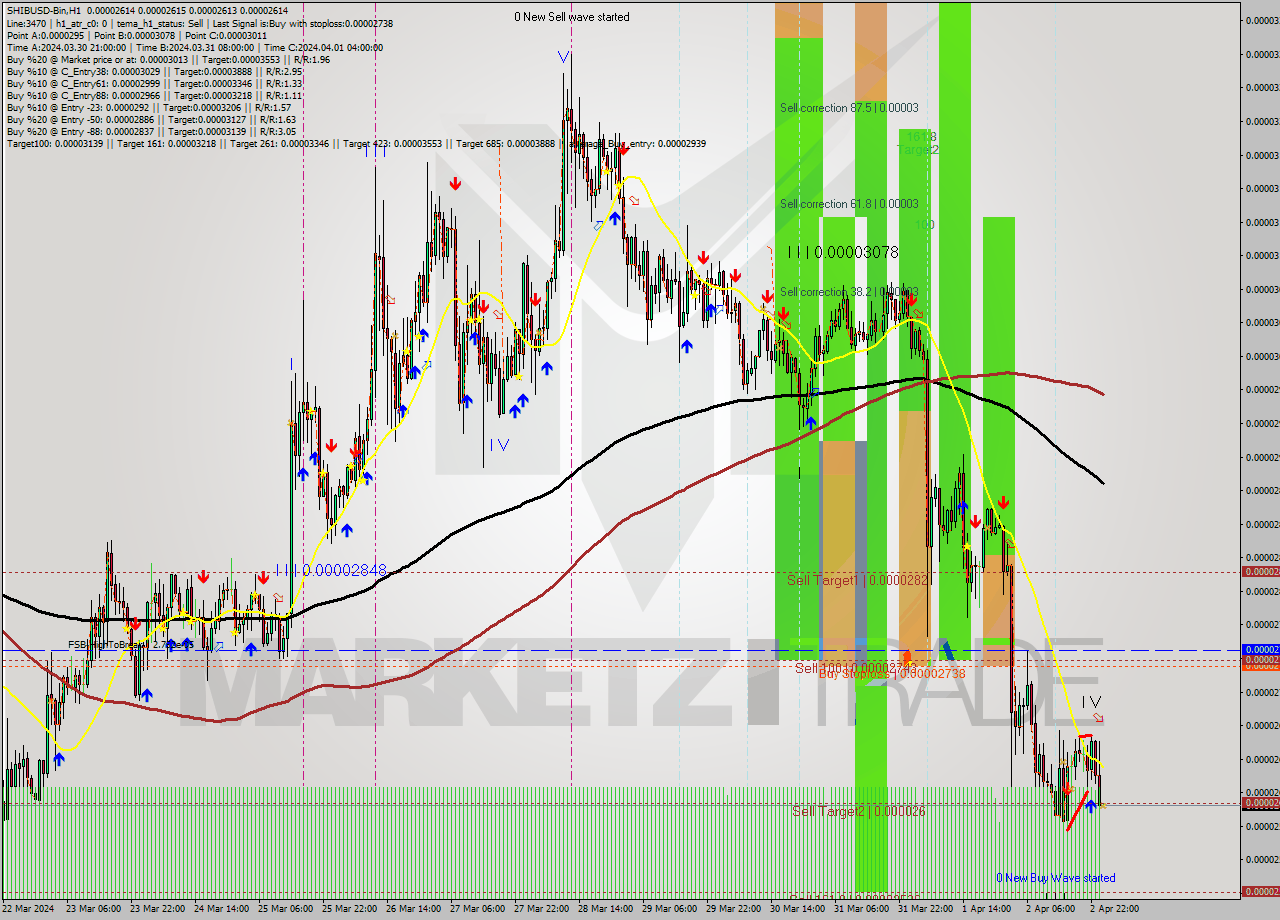Click the 'I I I 0.00003078' wave label
Screen dimensions: 1280x920
coord(843,253)
